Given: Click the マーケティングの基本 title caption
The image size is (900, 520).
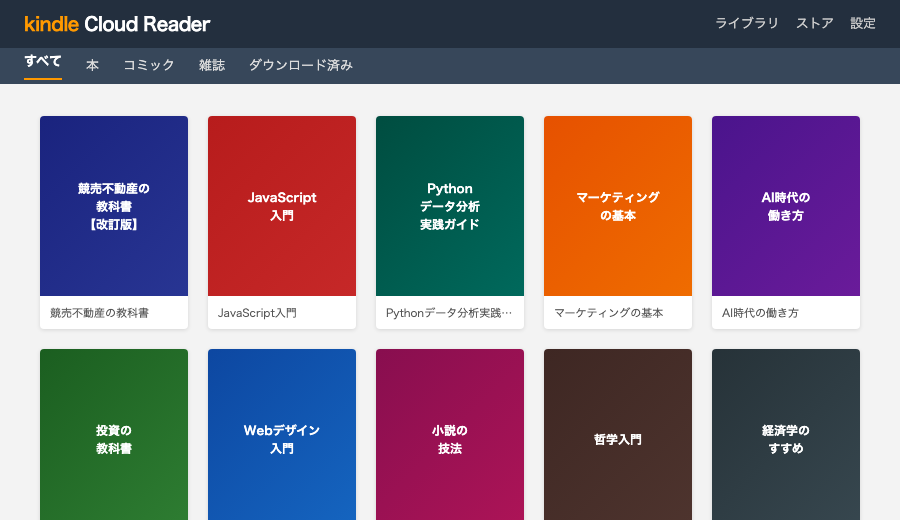Looking at the screenshot, I should [608, 313].
